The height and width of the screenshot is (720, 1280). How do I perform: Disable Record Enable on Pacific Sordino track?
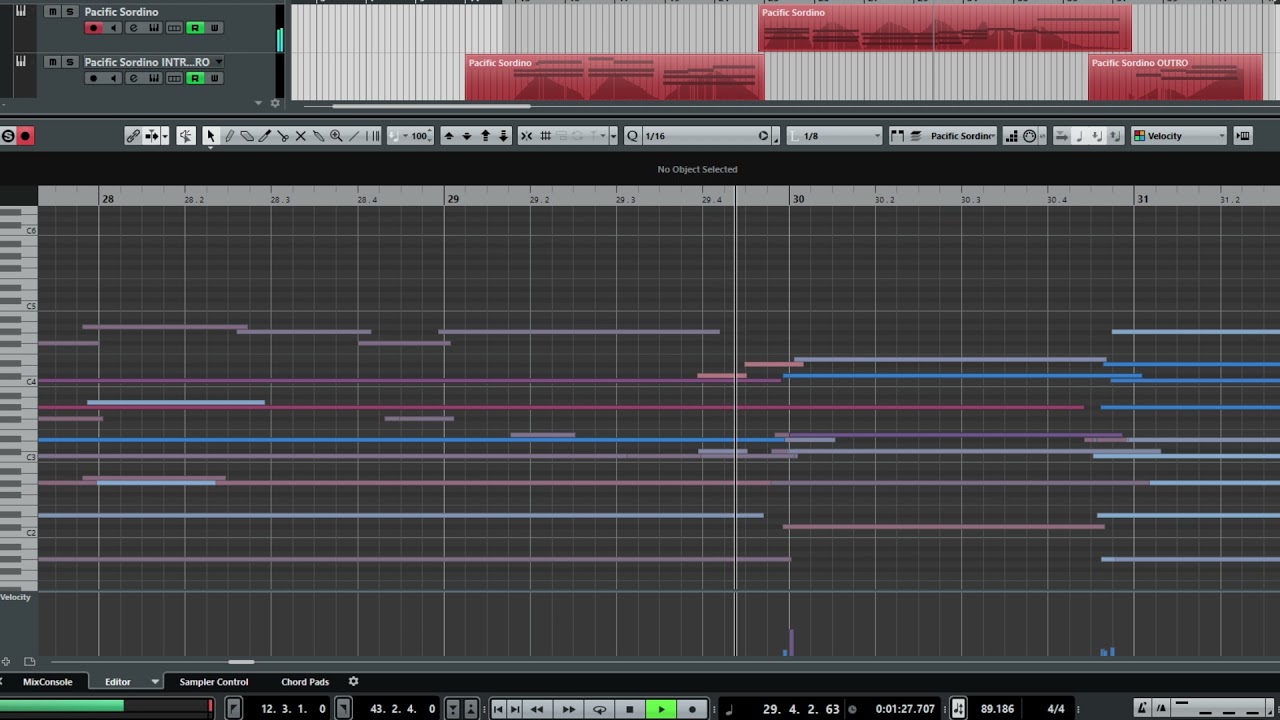94,28
